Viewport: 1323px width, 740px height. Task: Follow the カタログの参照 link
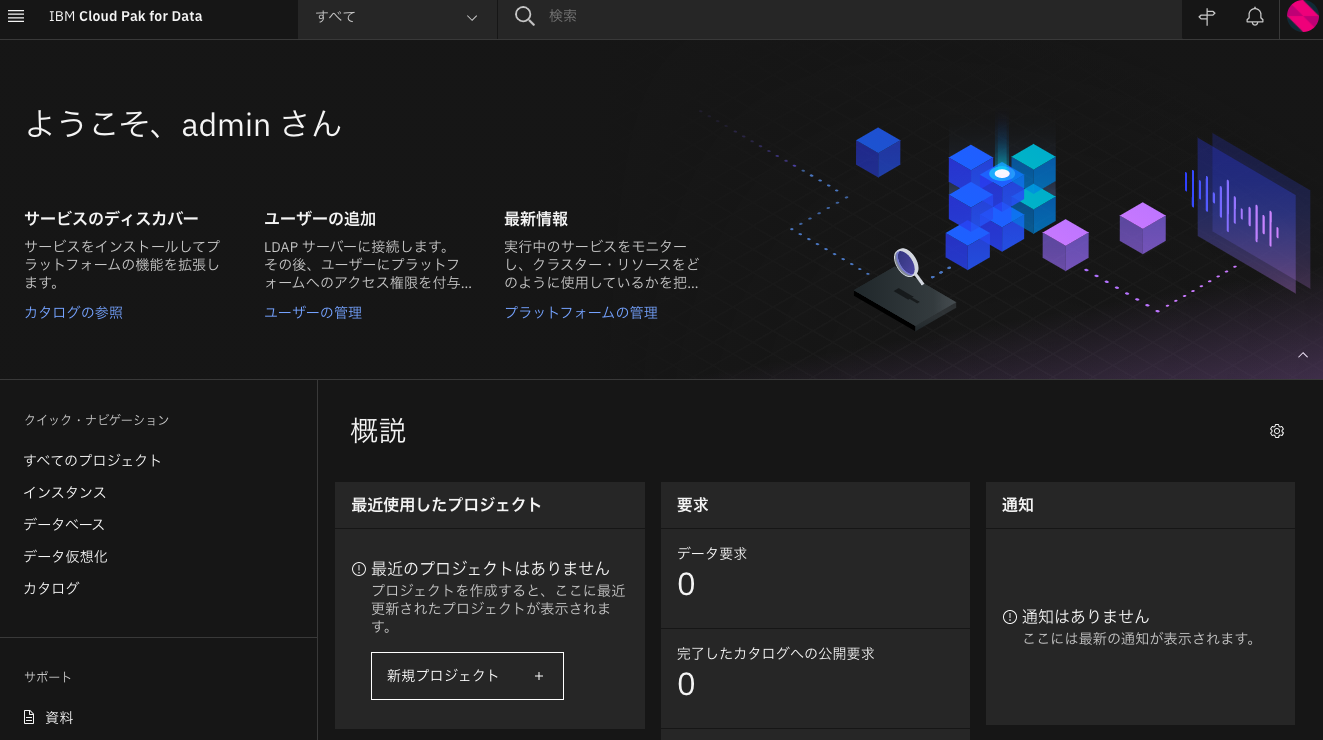[x=74, y=313]
